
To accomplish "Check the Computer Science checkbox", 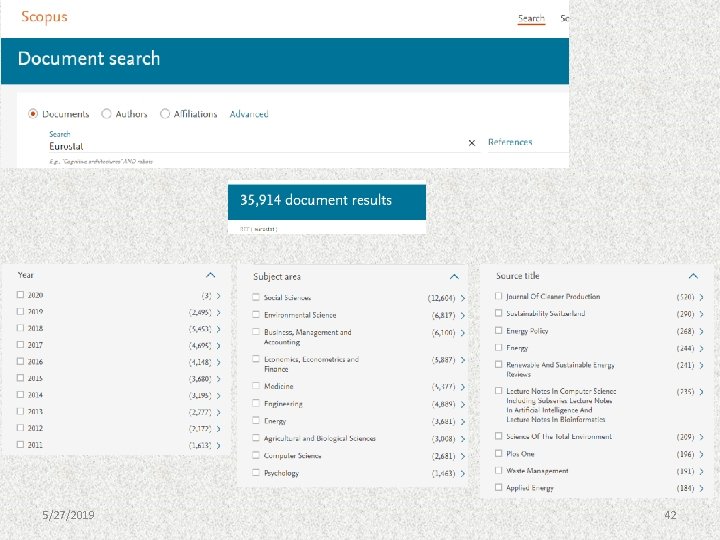I will 256,455.
